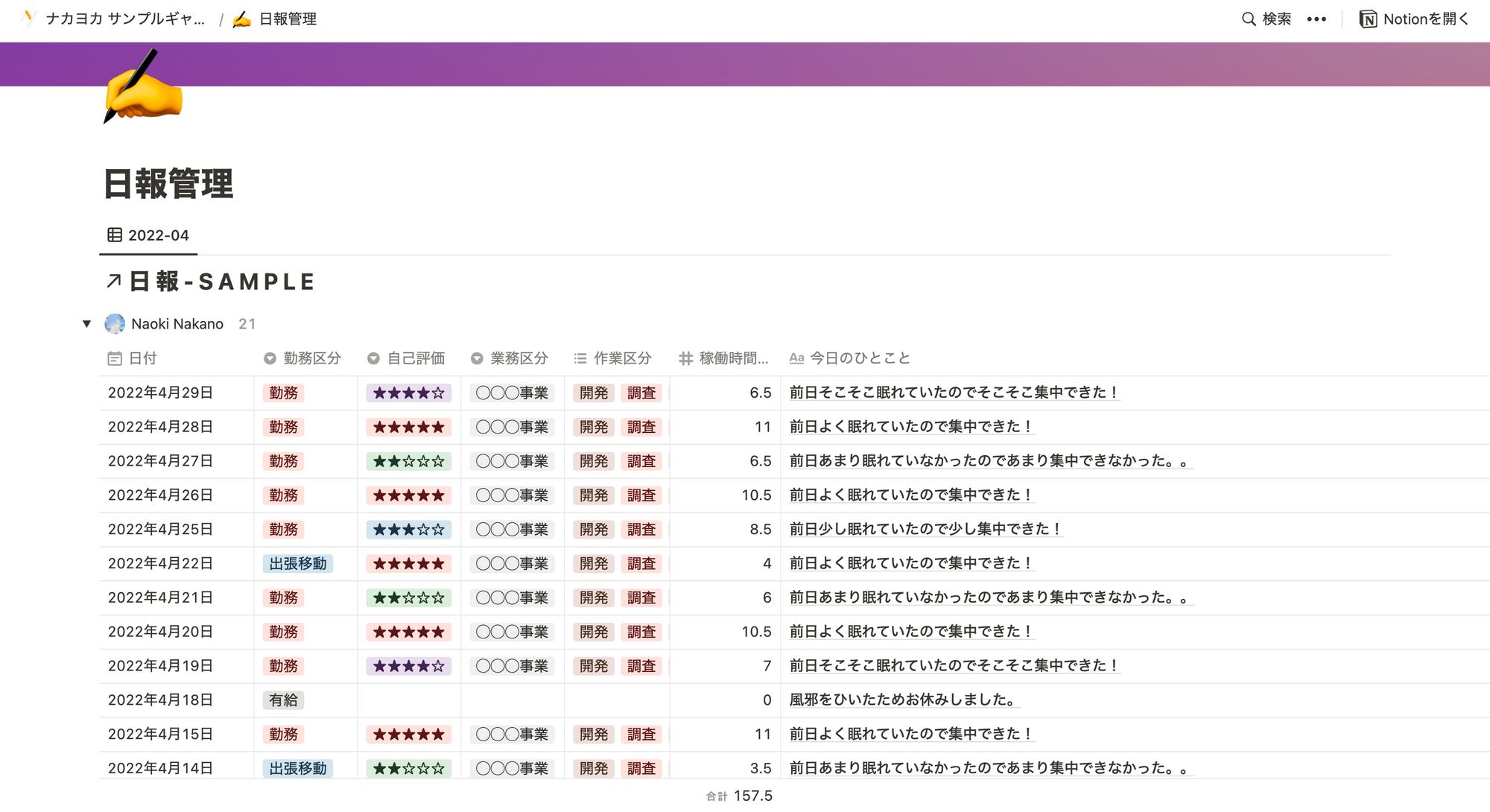Click the four-star rating on 2022年4月29日
The image size is (1490, 812).
(408, 393)
